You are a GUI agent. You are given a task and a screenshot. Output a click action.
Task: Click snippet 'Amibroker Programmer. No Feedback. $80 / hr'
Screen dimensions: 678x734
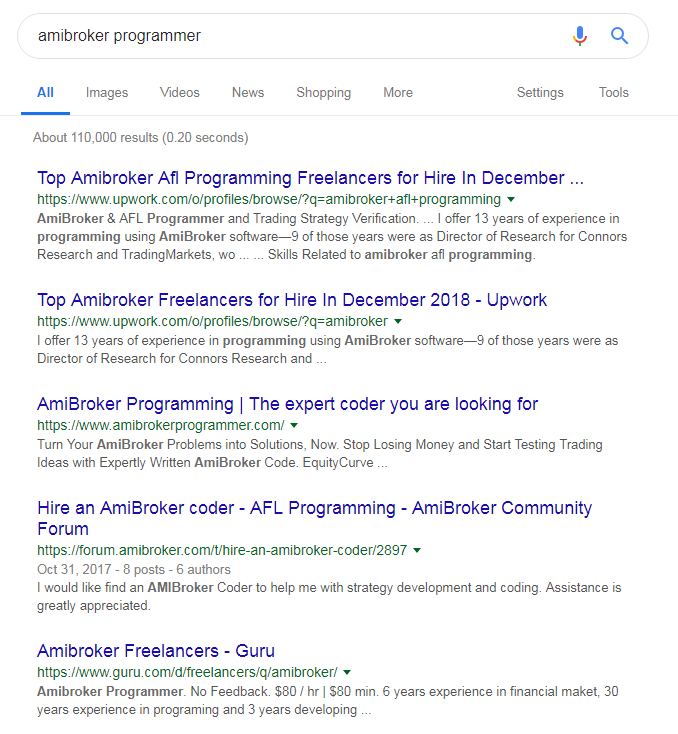click(328, 701)
